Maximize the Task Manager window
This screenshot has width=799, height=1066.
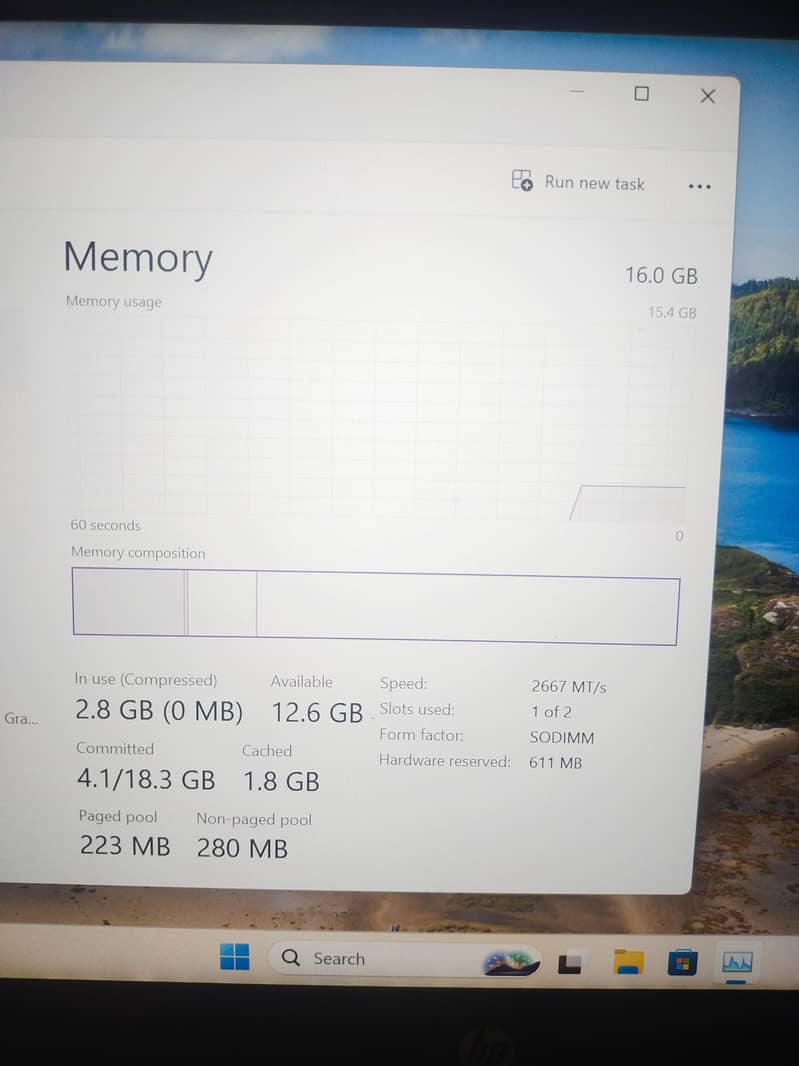[x=641, y=94]
